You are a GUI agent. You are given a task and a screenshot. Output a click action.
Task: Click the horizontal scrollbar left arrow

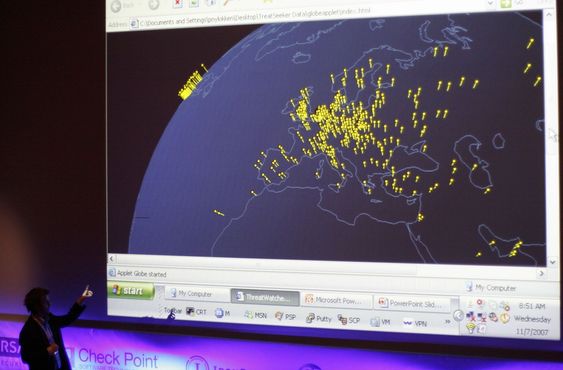point(112,259)
